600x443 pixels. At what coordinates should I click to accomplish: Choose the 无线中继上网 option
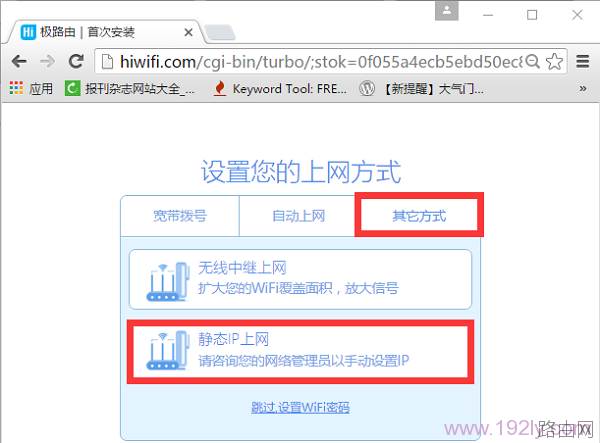[300, 279]
